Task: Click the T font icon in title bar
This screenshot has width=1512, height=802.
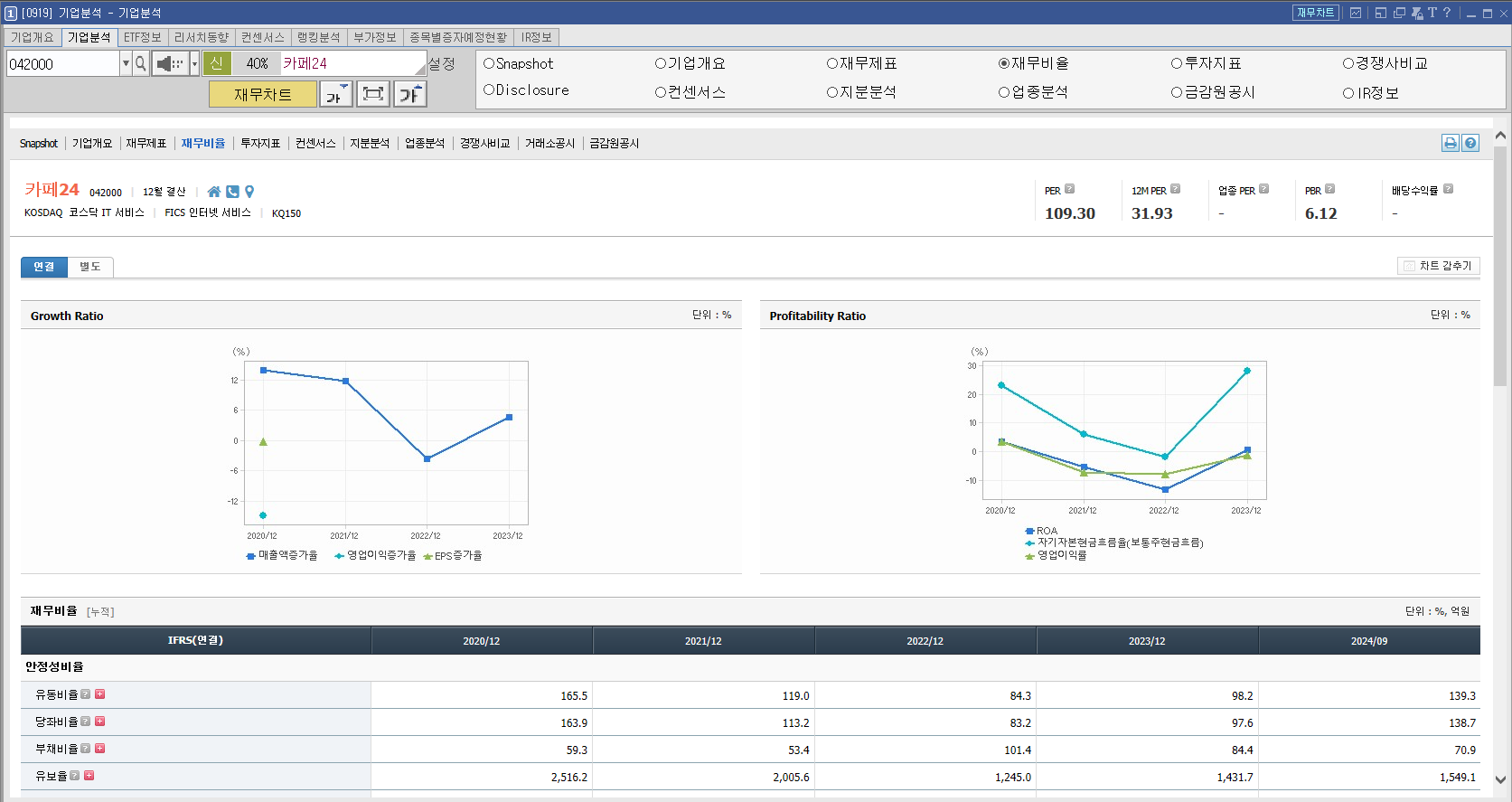Action: tap(1432, 13)
